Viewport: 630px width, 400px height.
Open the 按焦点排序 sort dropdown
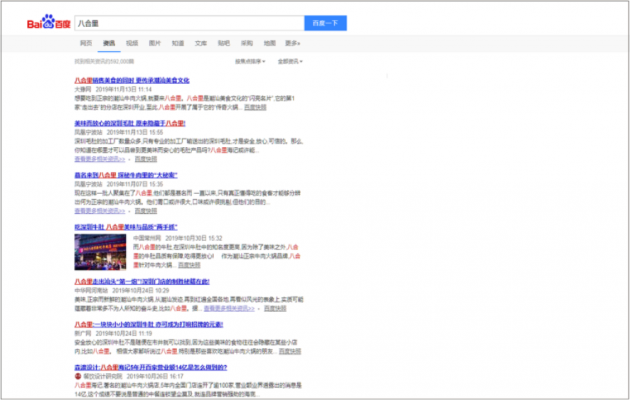pyautogui.click(x=249, y=61)
